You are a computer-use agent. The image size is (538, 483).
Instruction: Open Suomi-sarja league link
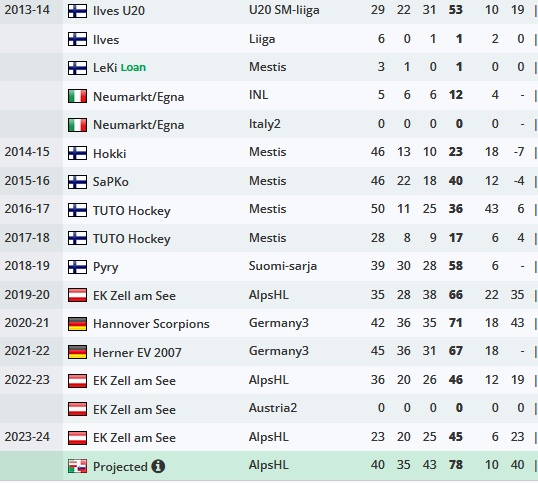pyautogui.click(x=283, y=266)
